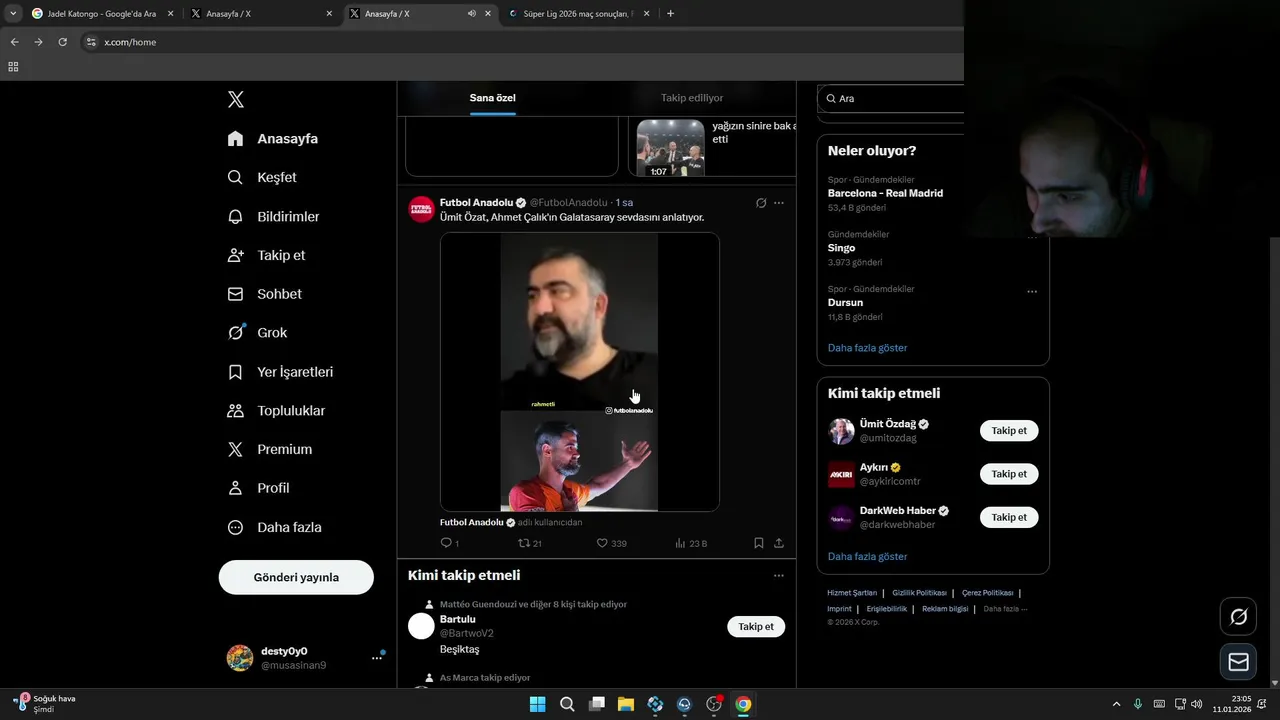This screenshot has width=1280, height=720.
Task: Open floating Grok button
Action: coord(1238,617)
